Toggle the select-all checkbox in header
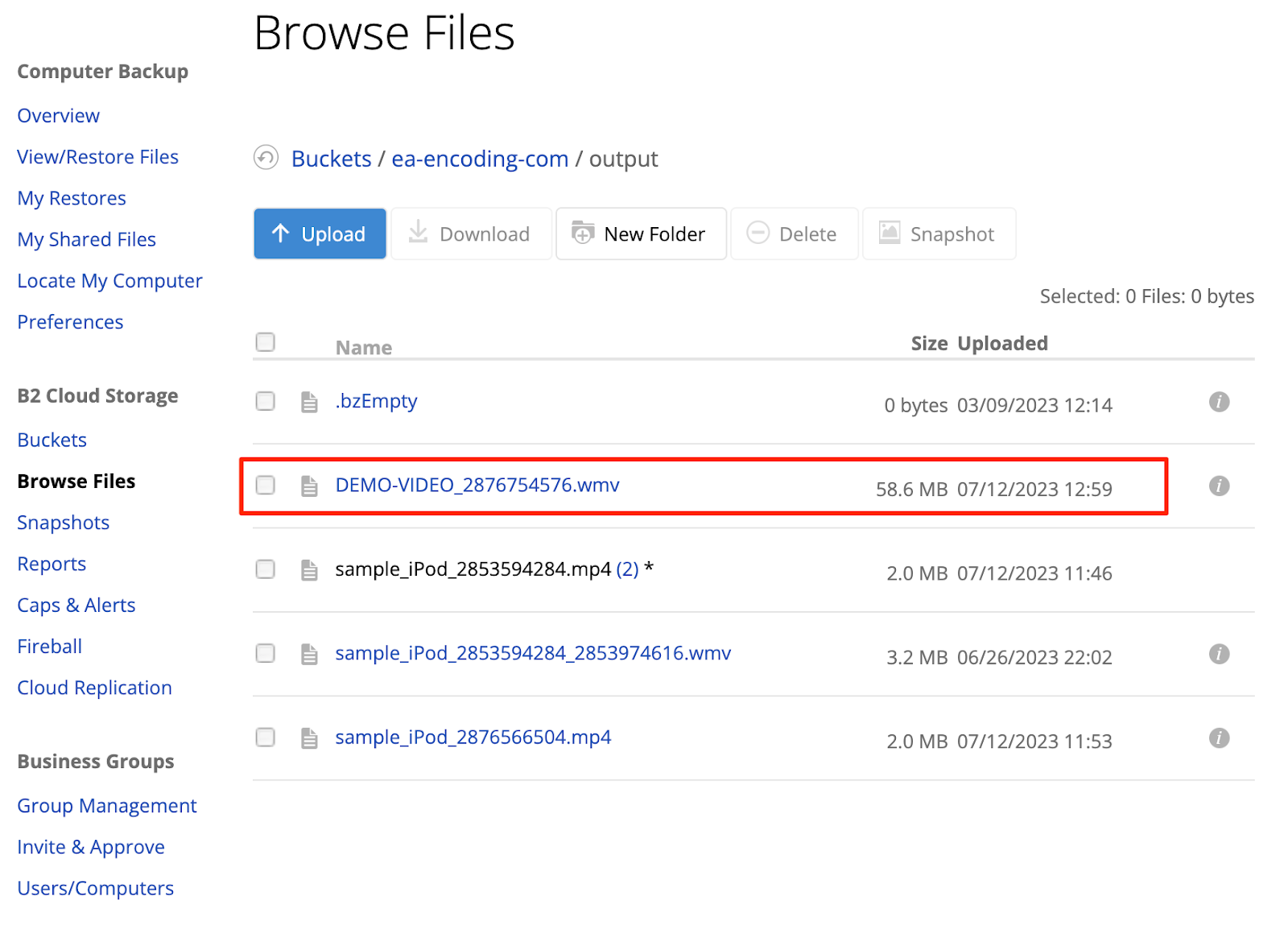This screenshot has height=926, width=1288. 265,341
